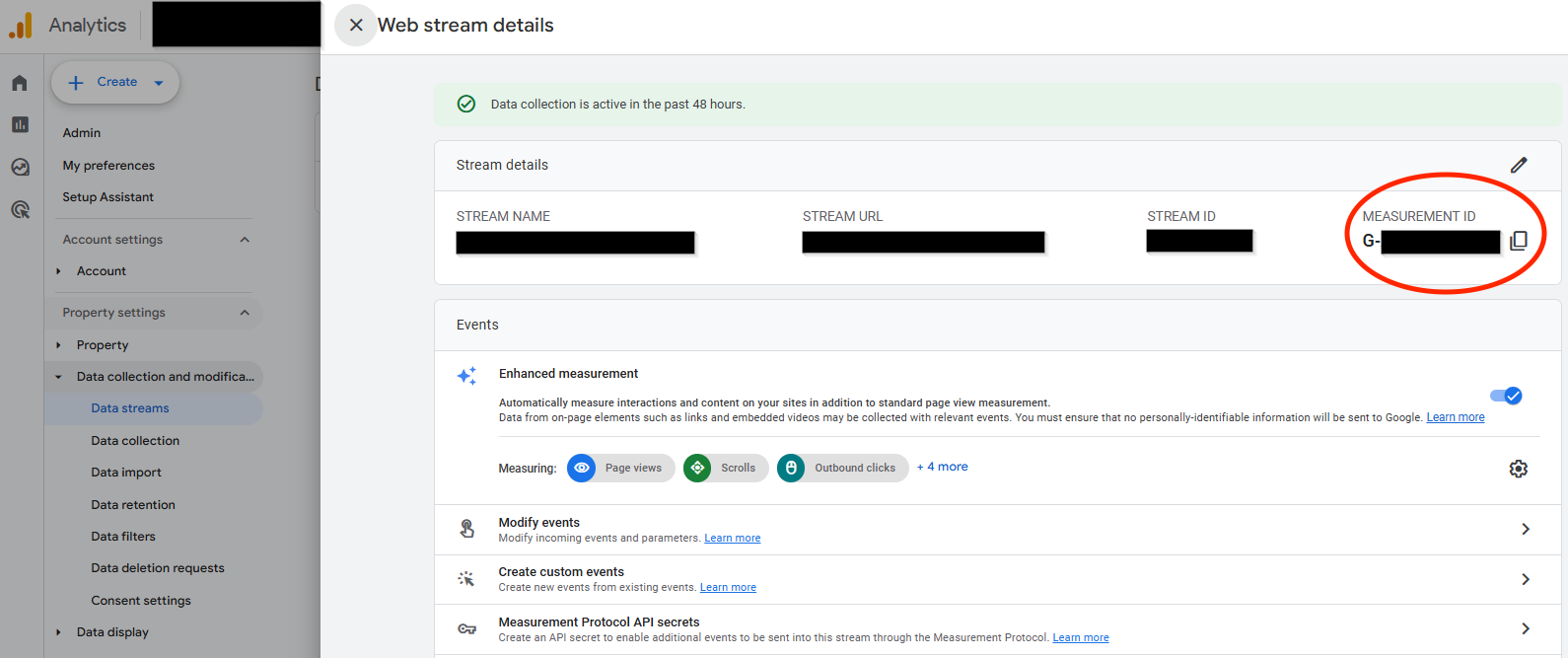
Task: Open the Explore icon in sidebar
Action: 20,167
